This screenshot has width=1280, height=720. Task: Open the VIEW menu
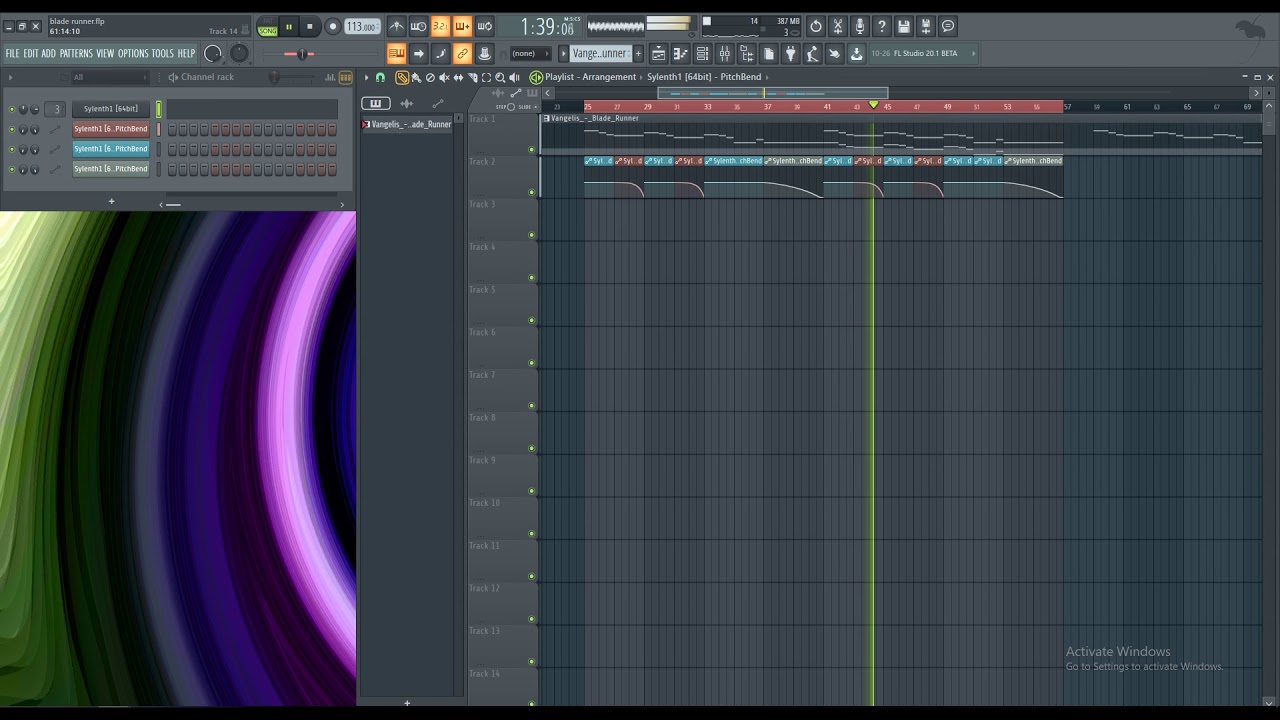pos(105,53)
